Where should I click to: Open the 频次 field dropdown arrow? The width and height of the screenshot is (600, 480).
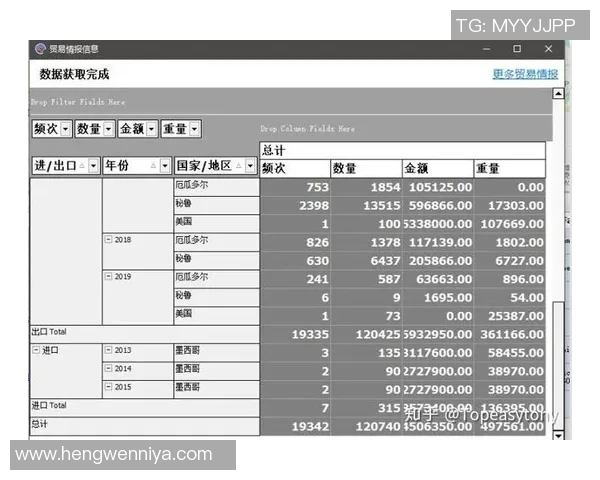coord(65,129)
